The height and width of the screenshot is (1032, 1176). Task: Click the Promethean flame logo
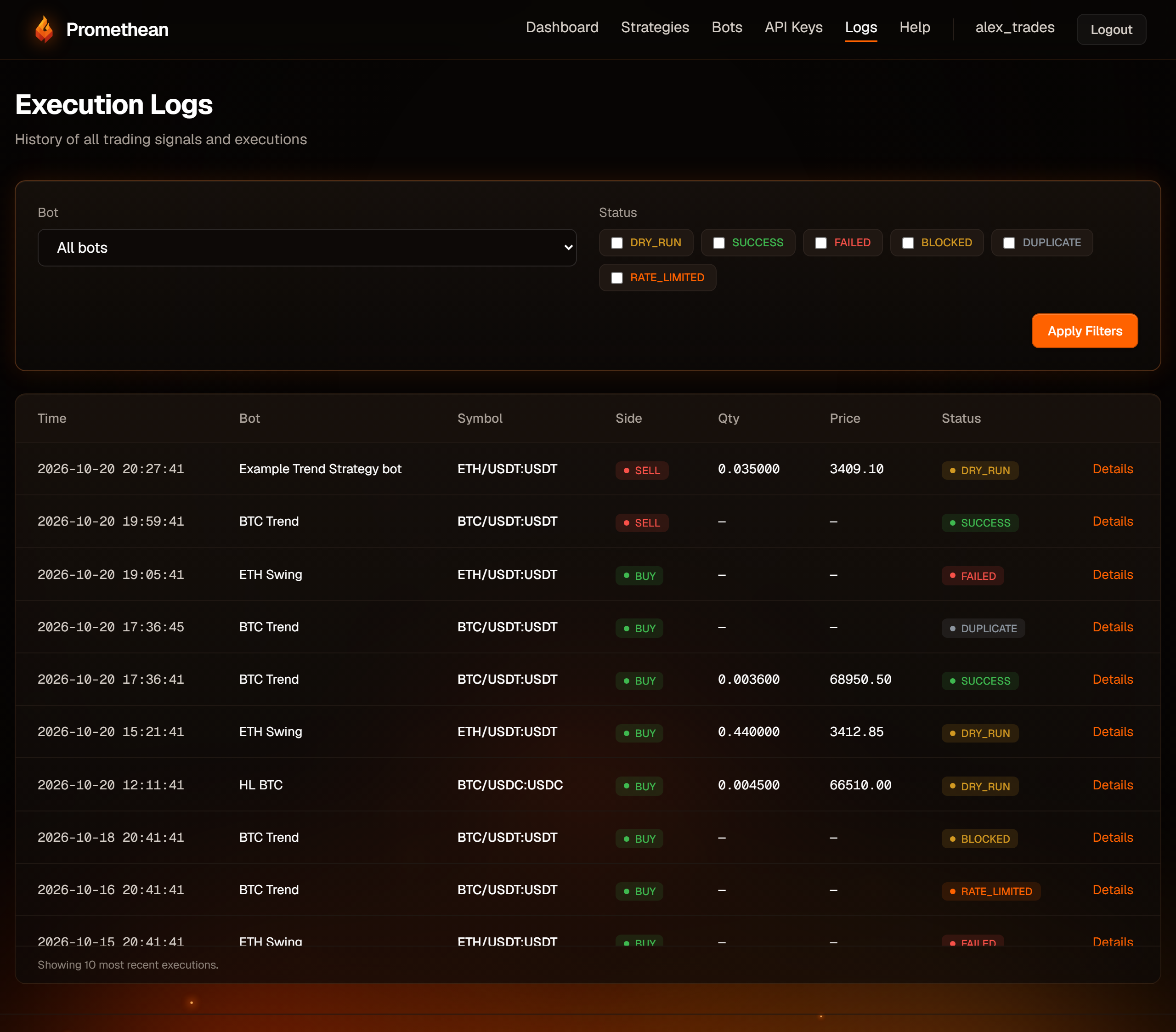tap(44, 29)
